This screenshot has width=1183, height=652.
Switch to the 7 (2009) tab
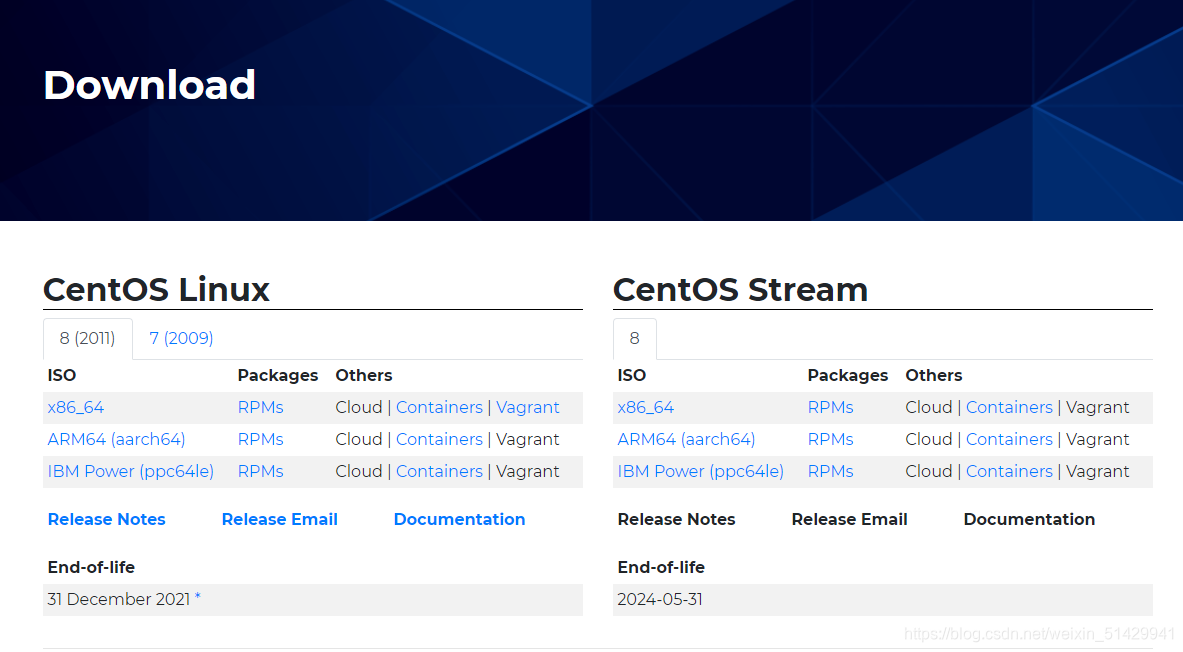181,338
